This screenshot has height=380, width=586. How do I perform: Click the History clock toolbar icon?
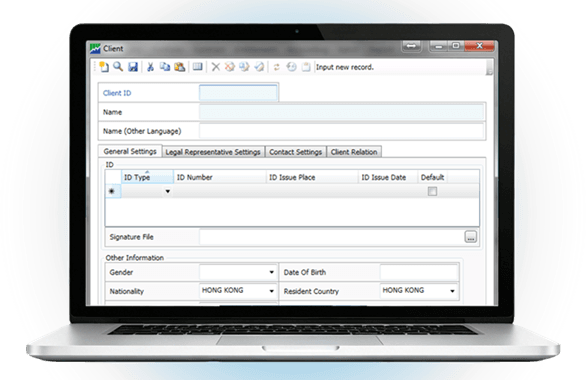(x=291, y=67)
